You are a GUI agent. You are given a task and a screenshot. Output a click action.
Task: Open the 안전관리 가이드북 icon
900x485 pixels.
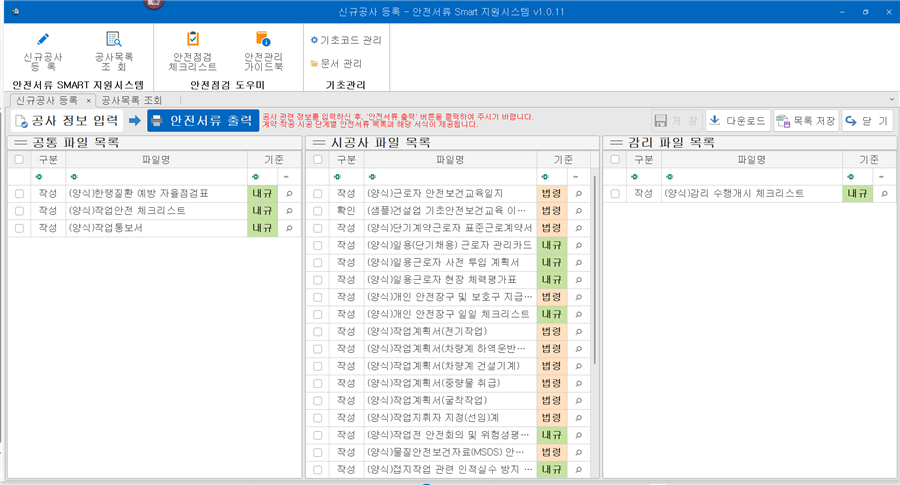[x=263, y=51]
